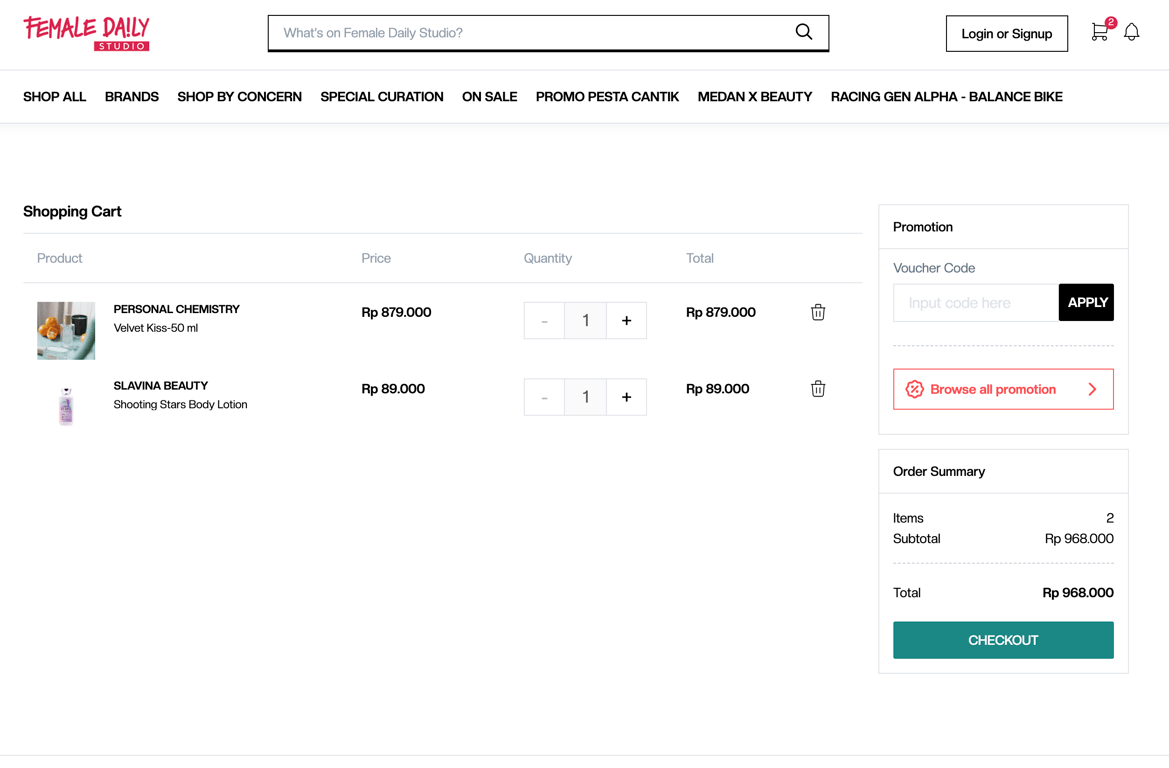Image resolution: width=1169 pixels, height=768 pixels.
Task: Delete Slavina Beauty Body Lotion item
Action: click(x=818, y=389)
